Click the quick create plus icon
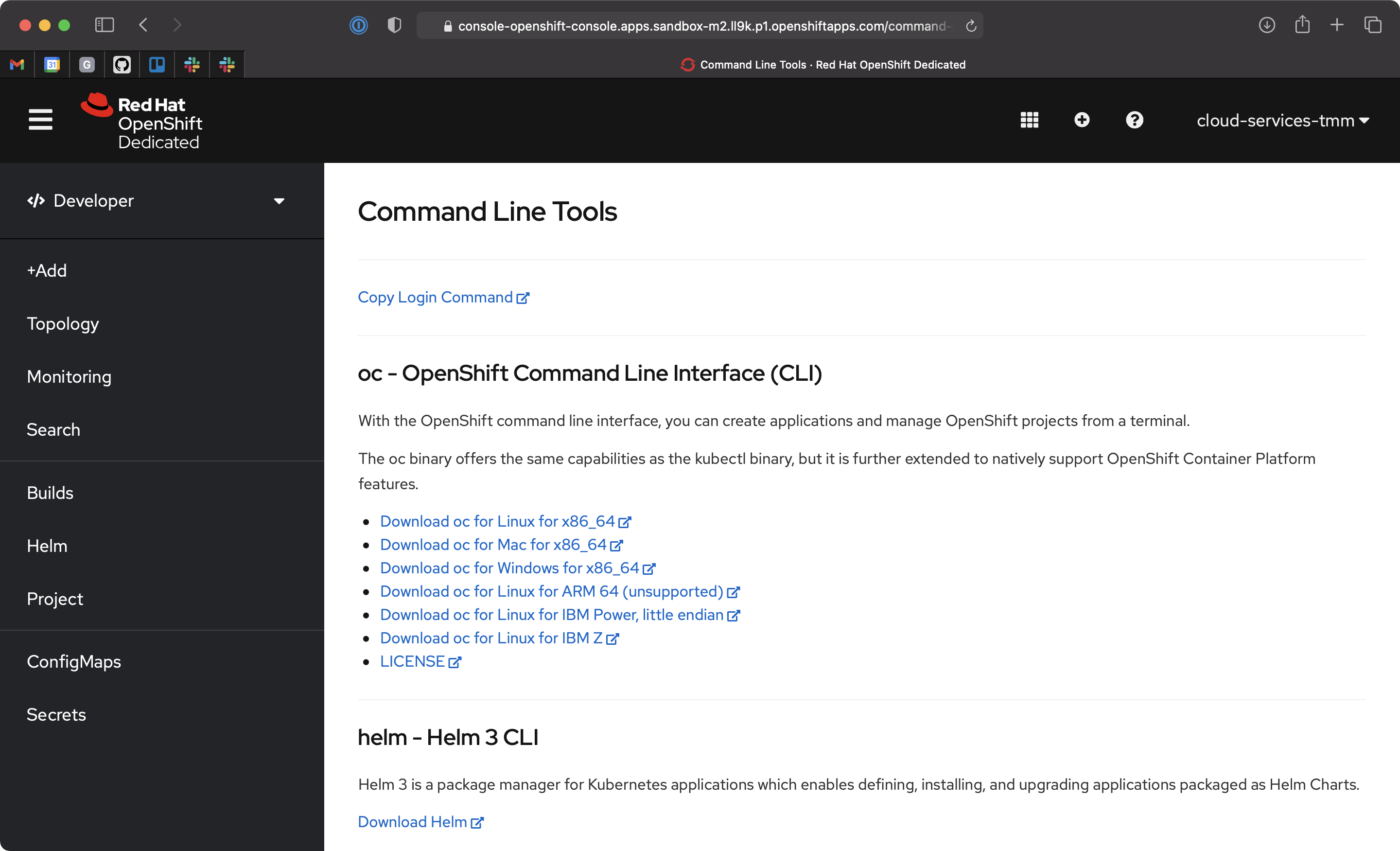 (x=1082, y=120)
